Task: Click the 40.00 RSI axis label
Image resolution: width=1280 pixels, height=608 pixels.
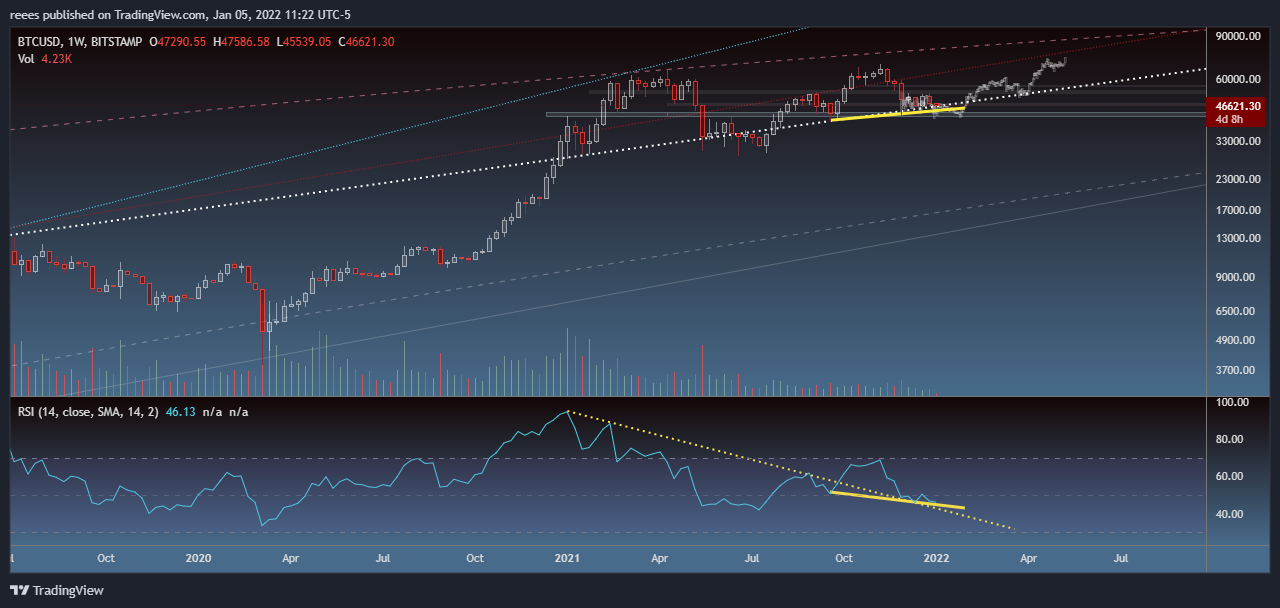Action: pyautogui.click(x=1228, y=514)
